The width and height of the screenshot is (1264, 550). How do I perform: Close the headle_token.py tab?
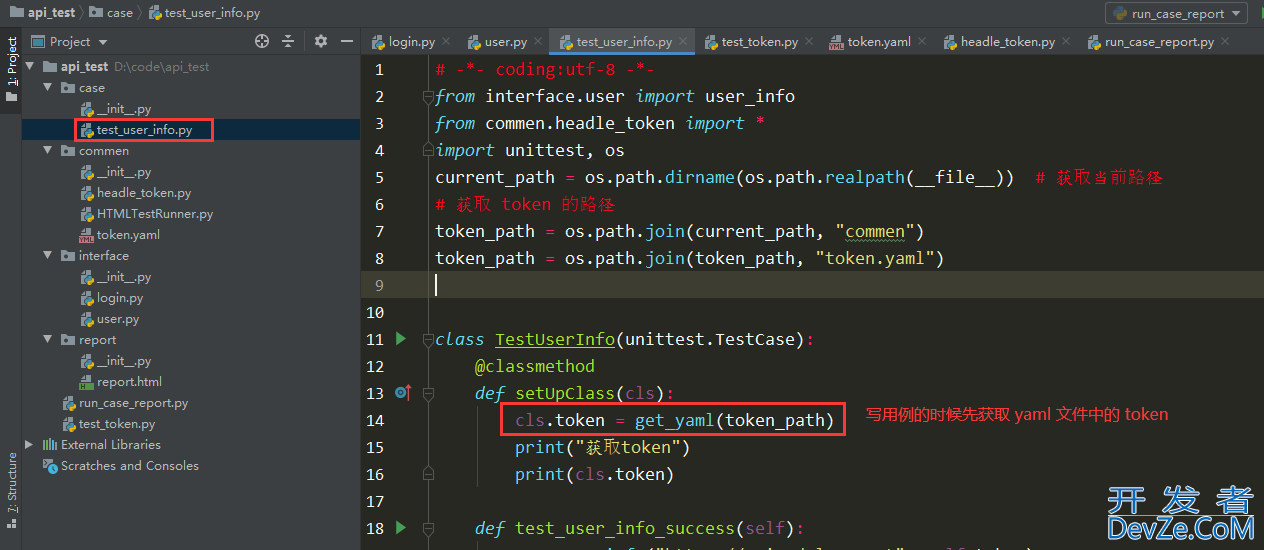pyautogui.click(x=1066, y=42)
